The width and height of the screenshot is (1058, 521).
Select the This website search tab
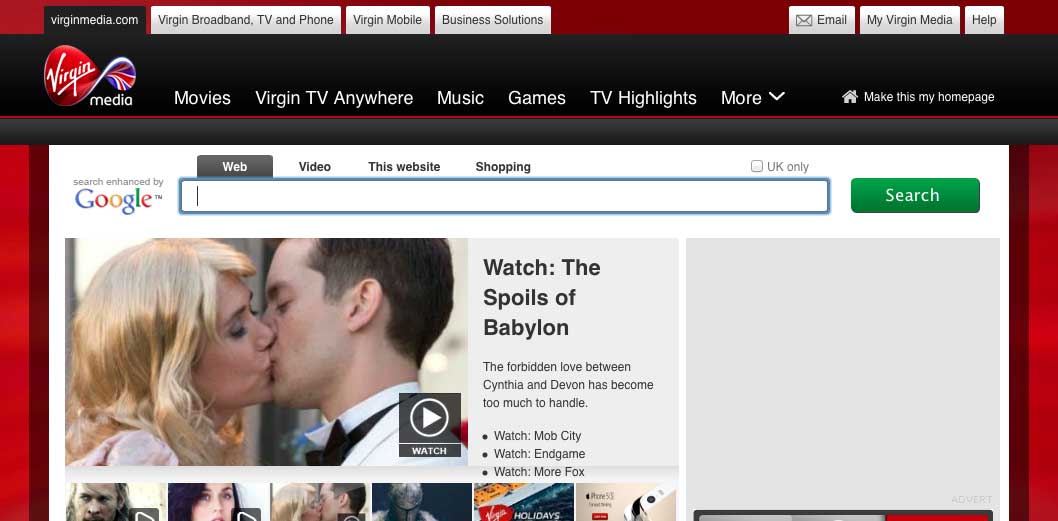pos(404,167)
